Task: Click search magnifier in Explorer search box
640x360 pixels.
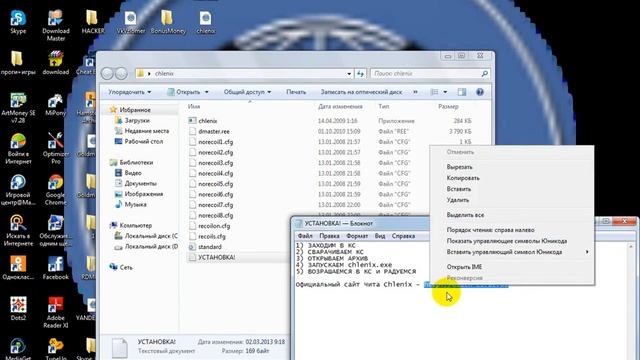Action: 484,73
